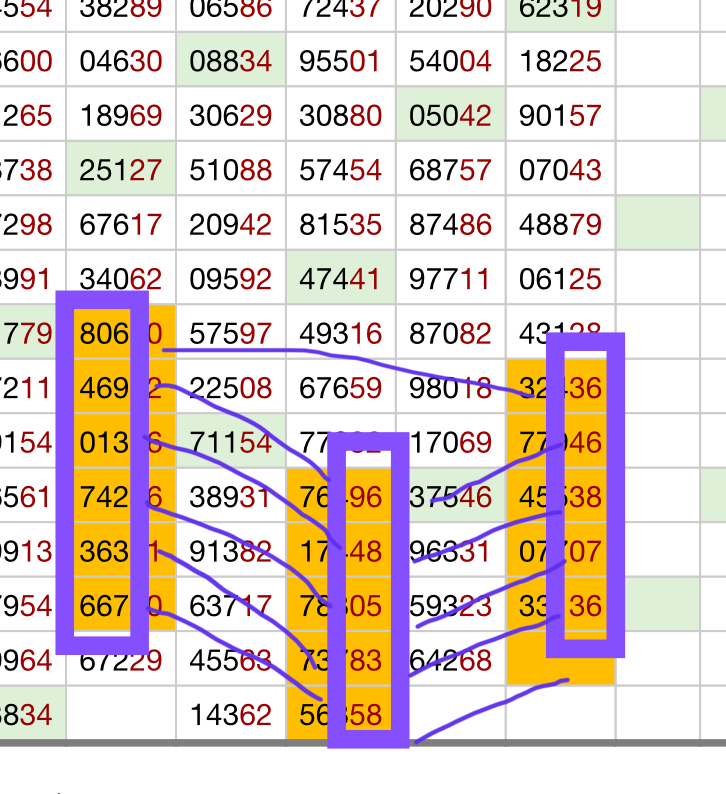Click the cell containing 18225
The height and width of the screenshot is (794, 726).
[560, 62]
